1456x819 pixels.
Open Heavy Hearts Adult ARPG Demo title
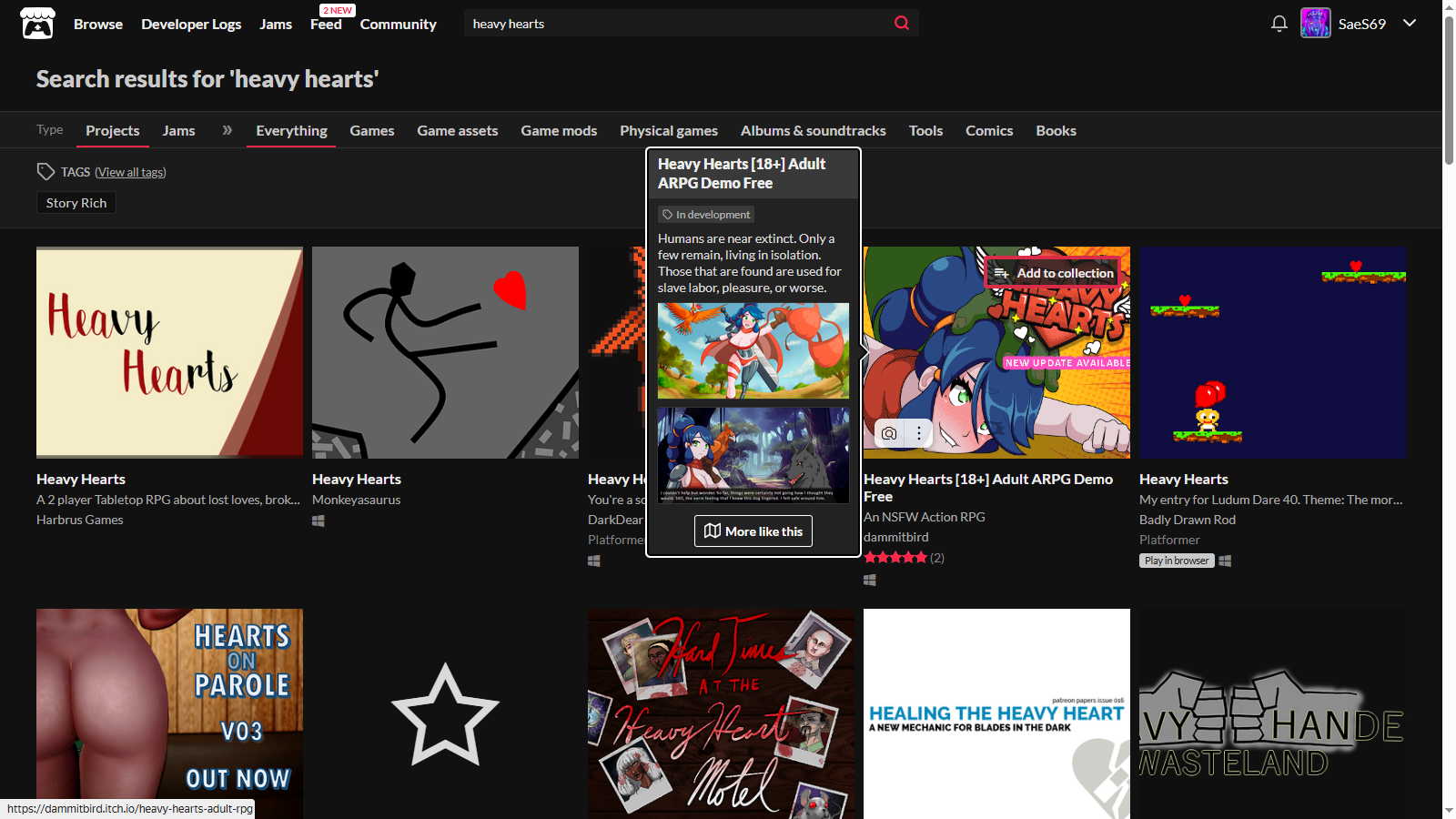(x=988, y=488)
